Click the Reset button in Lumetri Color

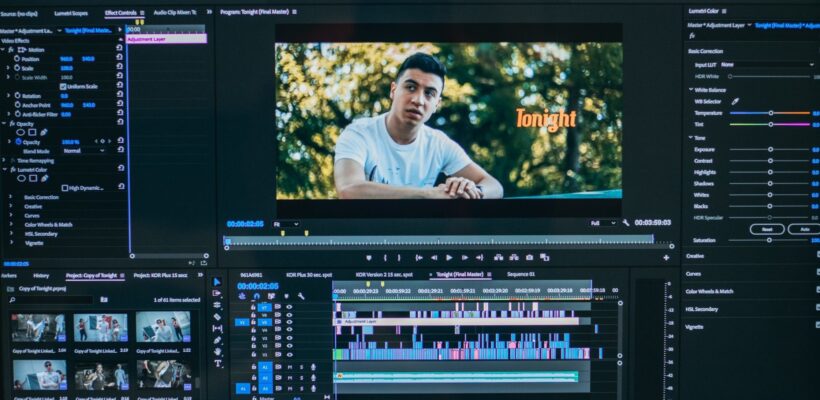(766, 229)
